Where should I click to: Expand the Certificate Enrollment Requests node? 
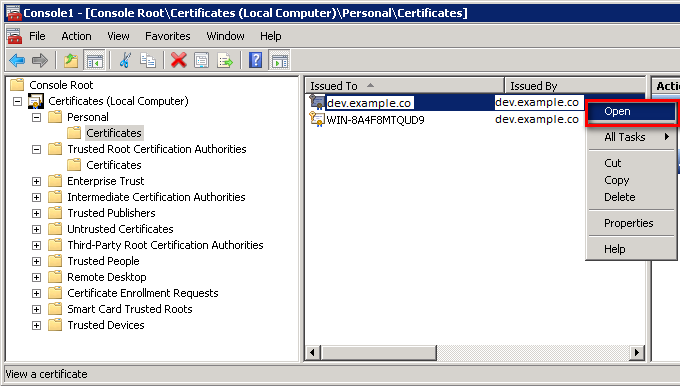36,294
